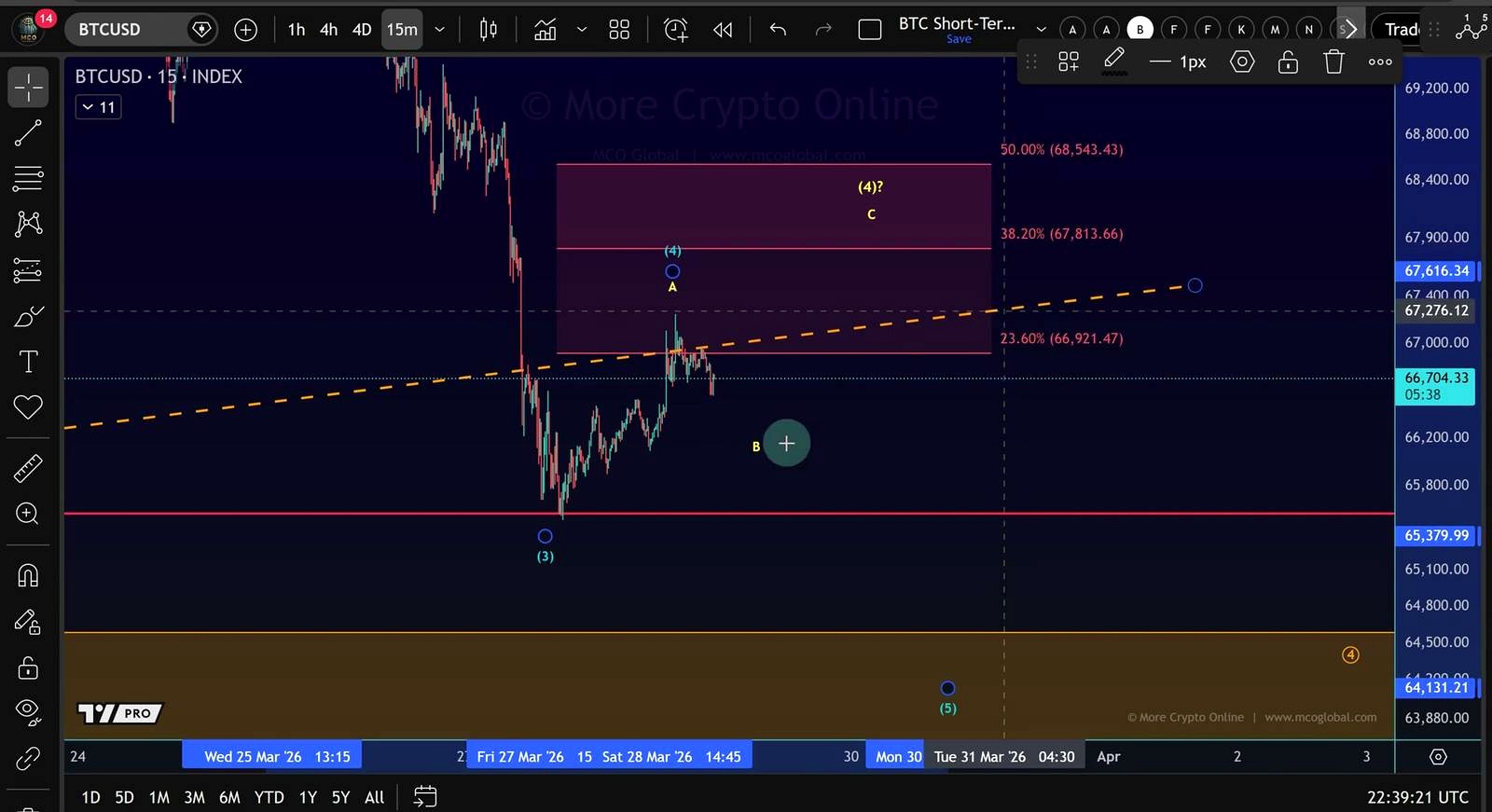
Task: Switch to the 4h timeframe
Action: (x=328, y=30)
